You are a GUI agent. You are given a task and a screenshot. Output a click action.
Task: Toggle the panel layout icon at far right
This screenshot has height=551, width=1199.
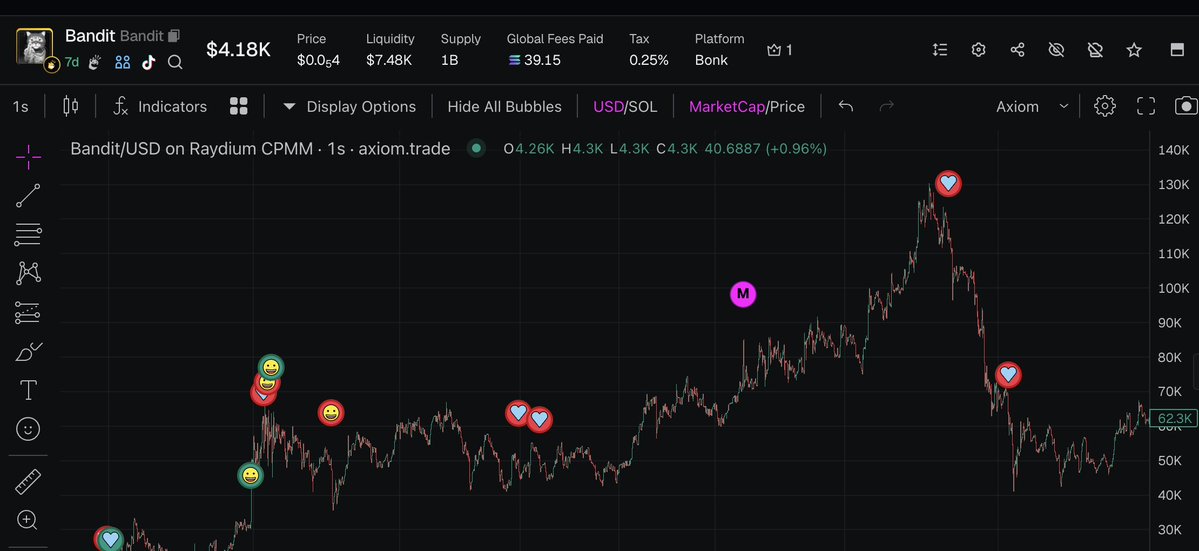[1178, 50]
